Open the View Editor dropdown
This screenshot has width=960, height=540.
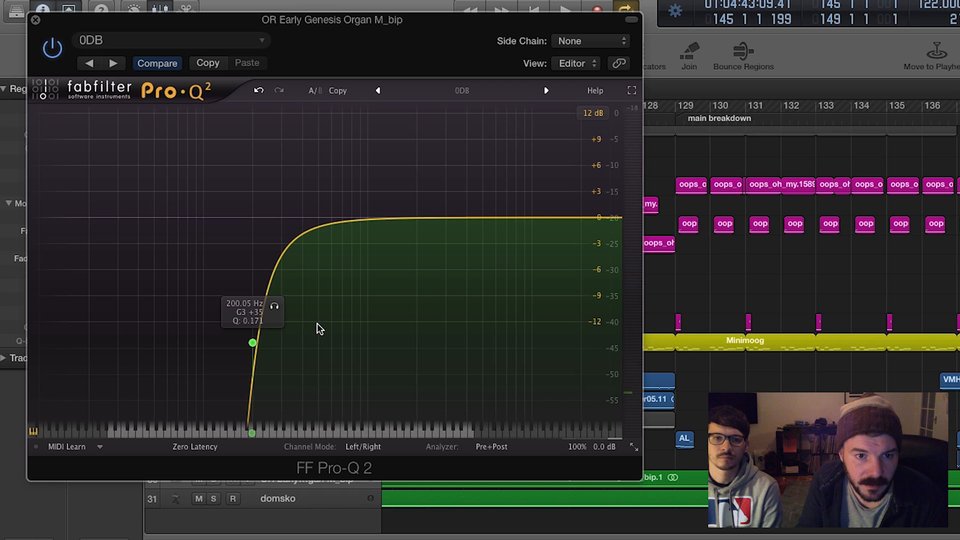click(x=576, y=64)
